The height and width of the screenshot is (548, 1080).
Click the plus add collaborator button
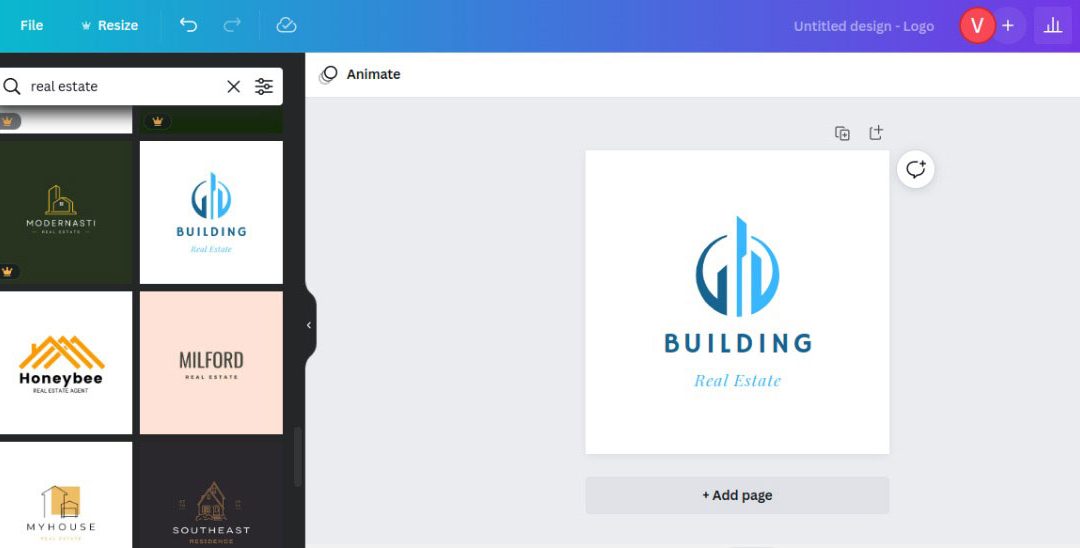coord(1008,26)
